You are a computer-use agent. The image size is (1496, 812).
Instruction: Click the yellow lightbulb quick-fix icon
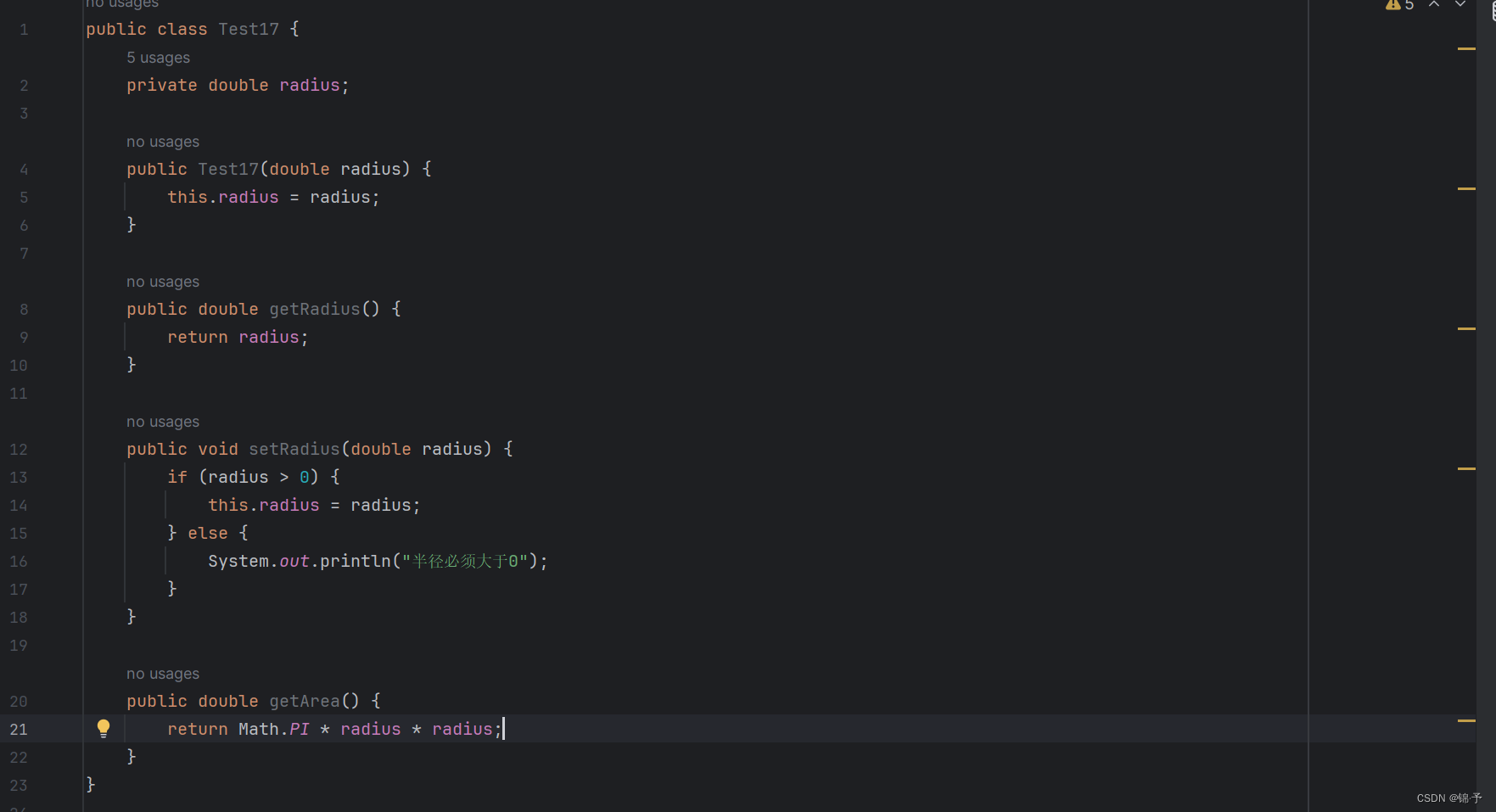tap(104, 728)
